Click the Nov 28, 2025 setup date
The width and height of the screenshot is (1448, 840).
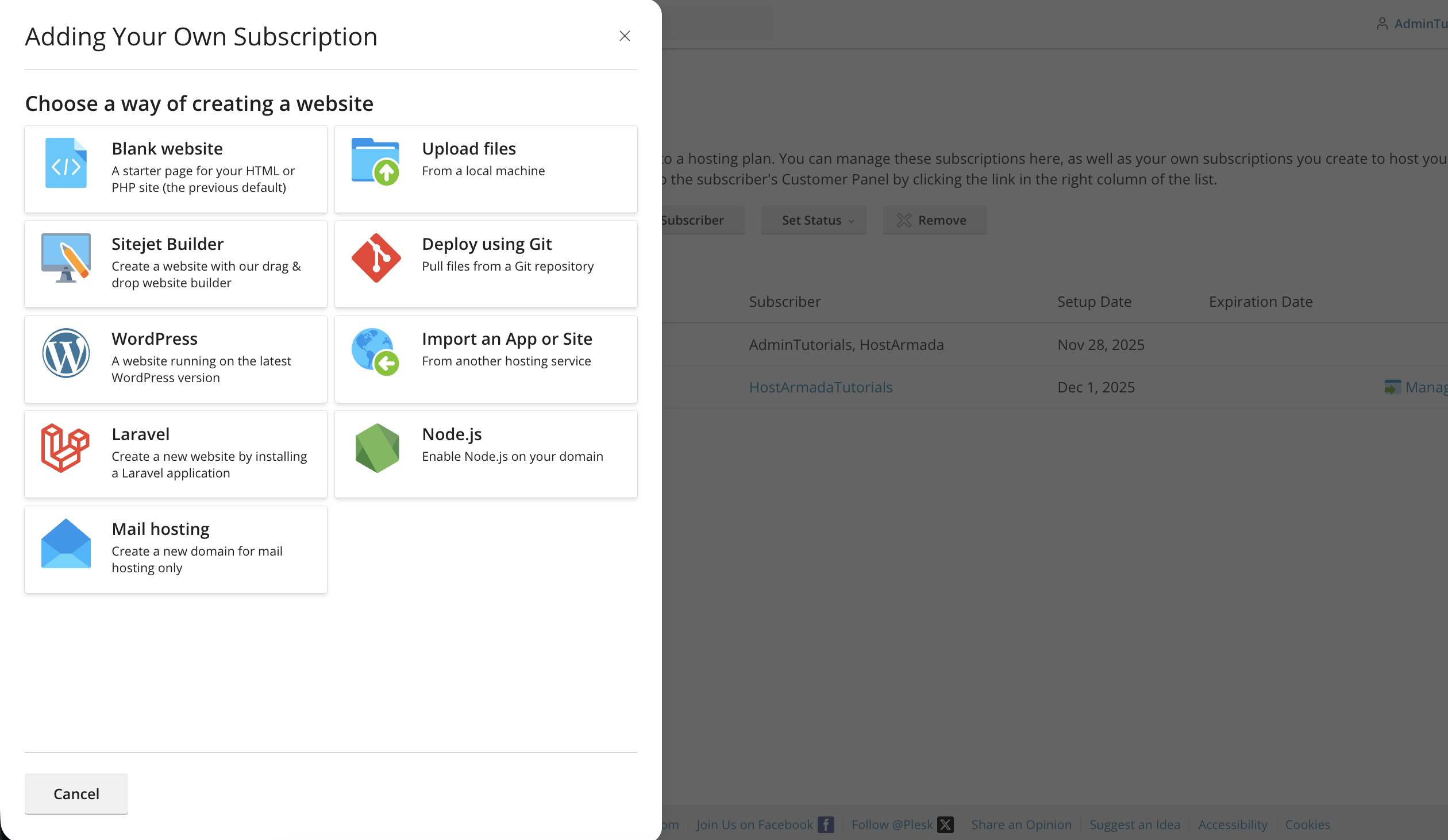(x=1100, y=345)
